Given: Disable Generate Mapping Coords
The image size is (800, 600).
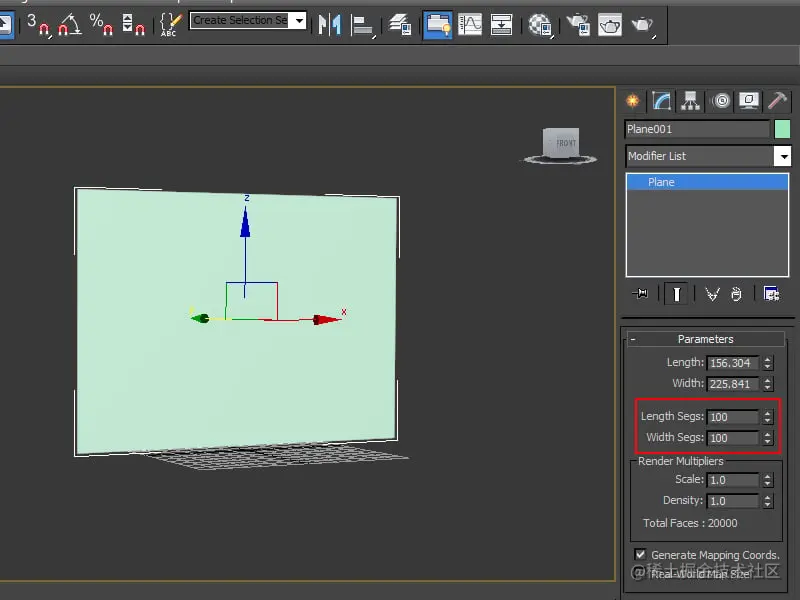Looking at the screenshot, I should (640, 553).
